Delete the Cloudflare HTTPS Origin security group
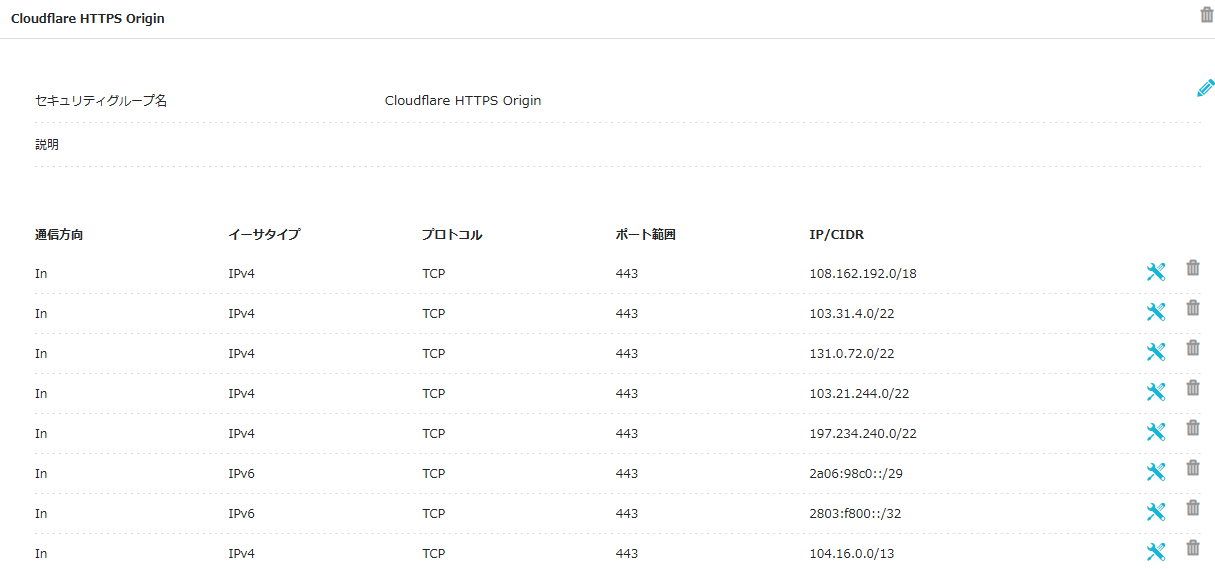The height and width of the screenshot is (569, 1215). tap(1206, 14)
